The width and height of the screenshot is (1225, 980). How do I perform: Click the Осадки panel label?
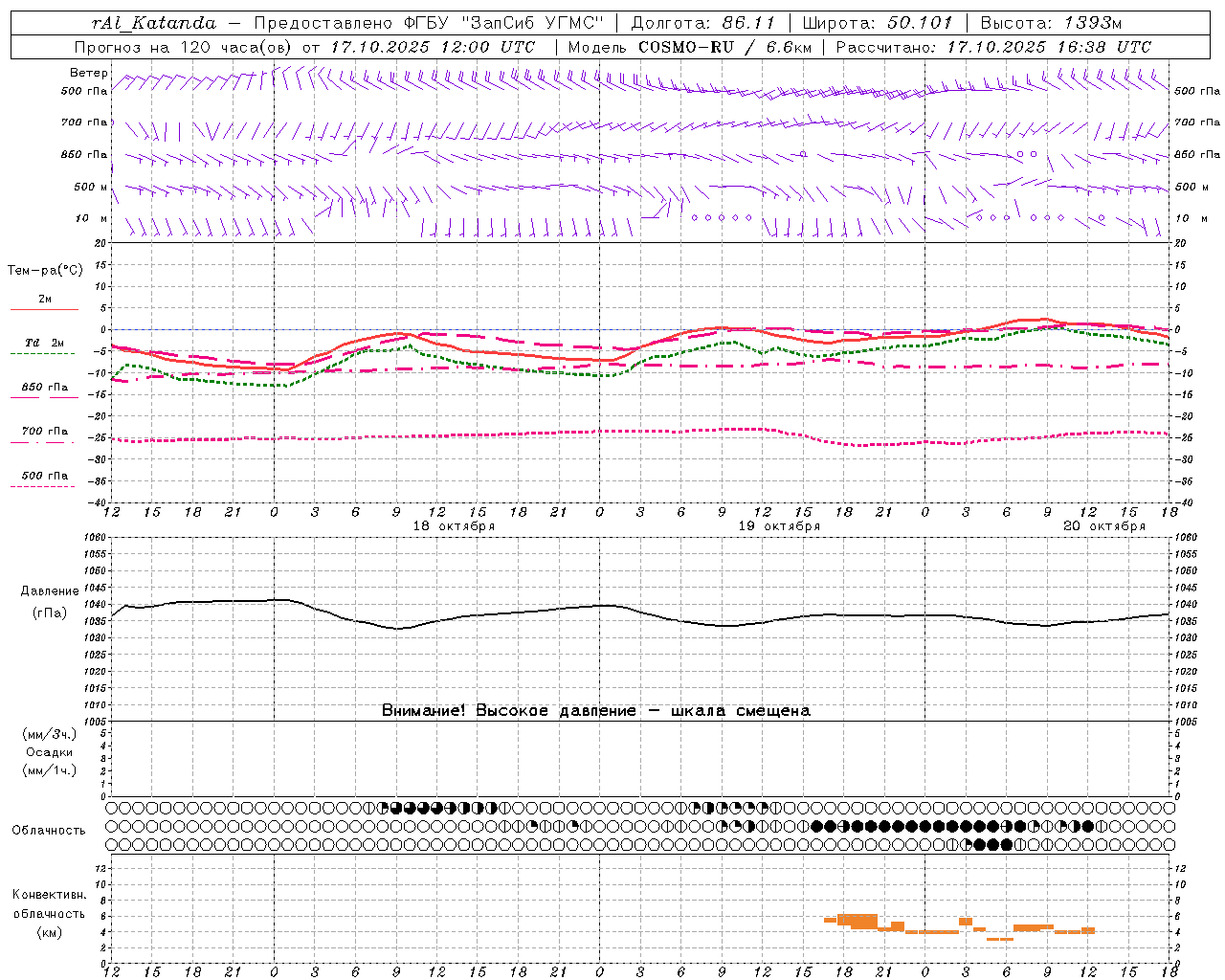[50, 752]
